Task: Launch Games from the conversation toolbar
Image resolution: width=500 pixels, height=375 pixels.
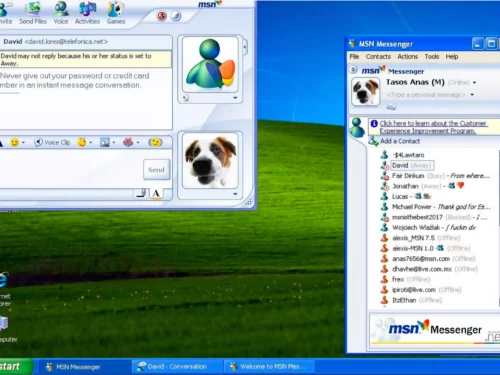Action: (x=116, y=13)
